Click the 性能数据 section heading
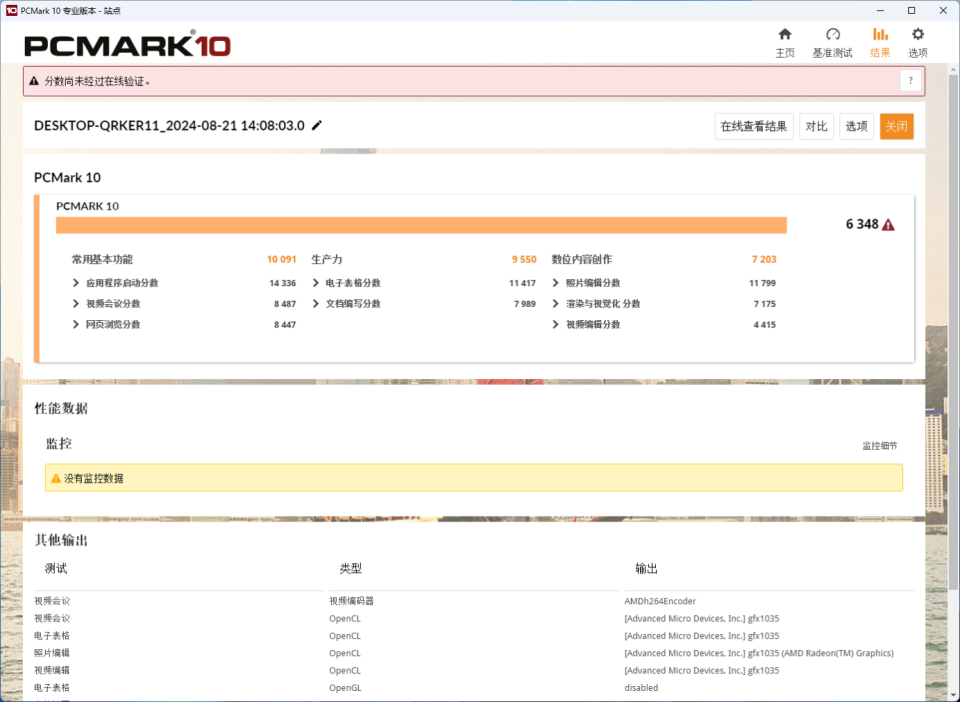960x702 pixels. (61, 408)
